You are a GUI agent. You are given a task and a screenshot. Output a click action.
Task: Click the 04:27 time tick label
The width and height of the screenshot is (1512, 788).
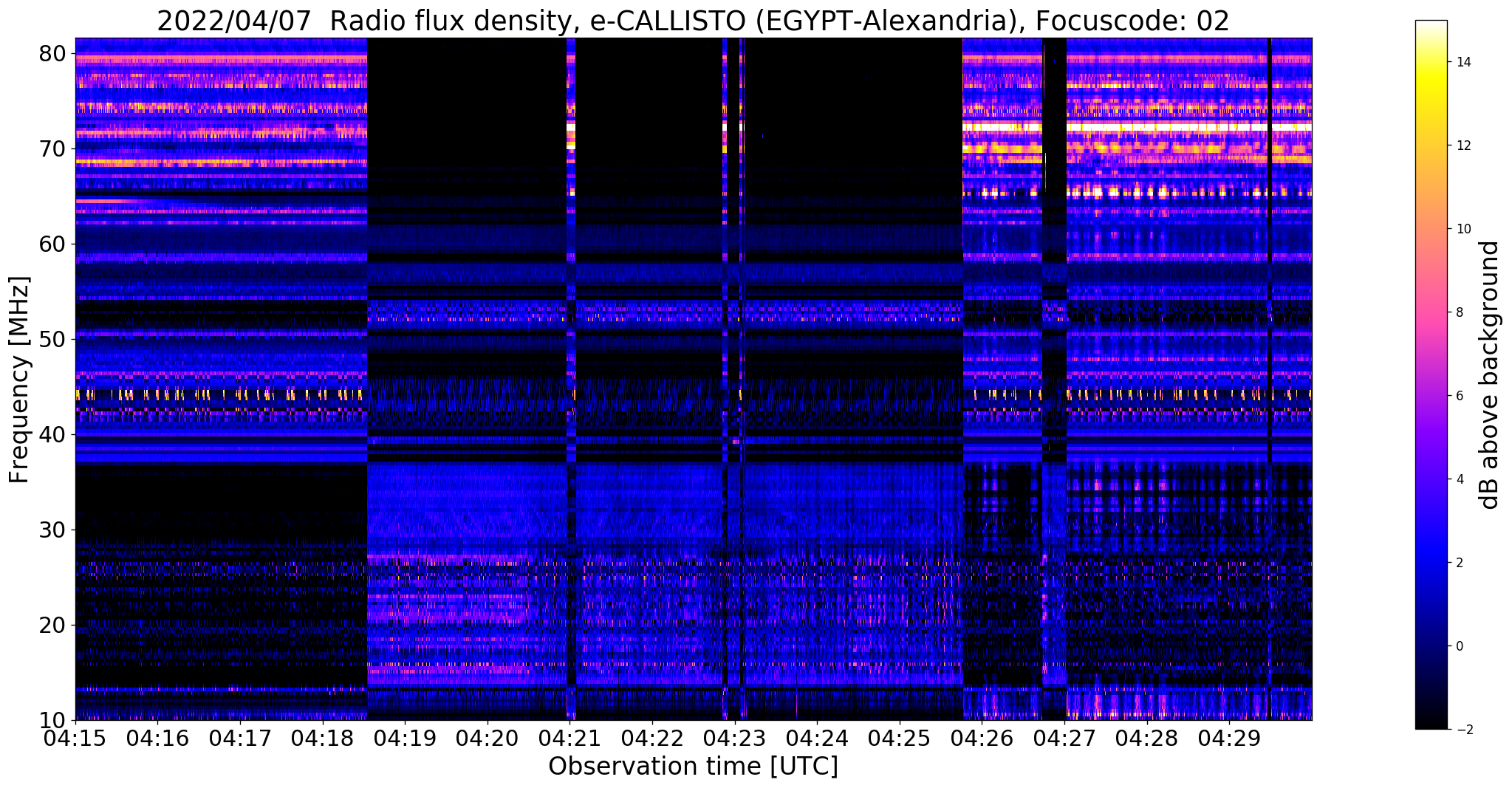coord(1064,738)
